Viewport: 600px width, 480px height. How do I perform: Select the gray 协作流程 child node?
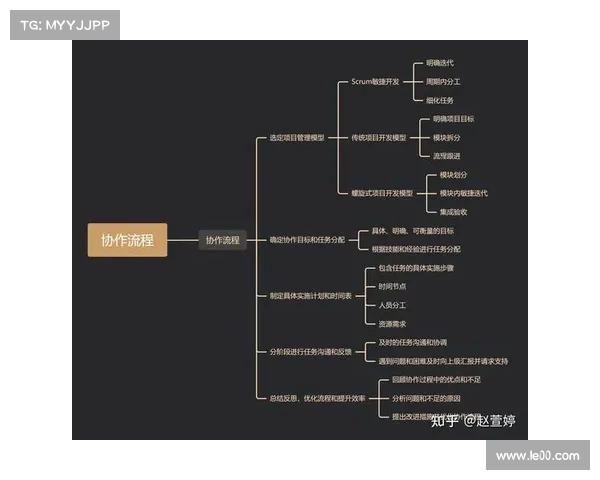click(222, 240)
